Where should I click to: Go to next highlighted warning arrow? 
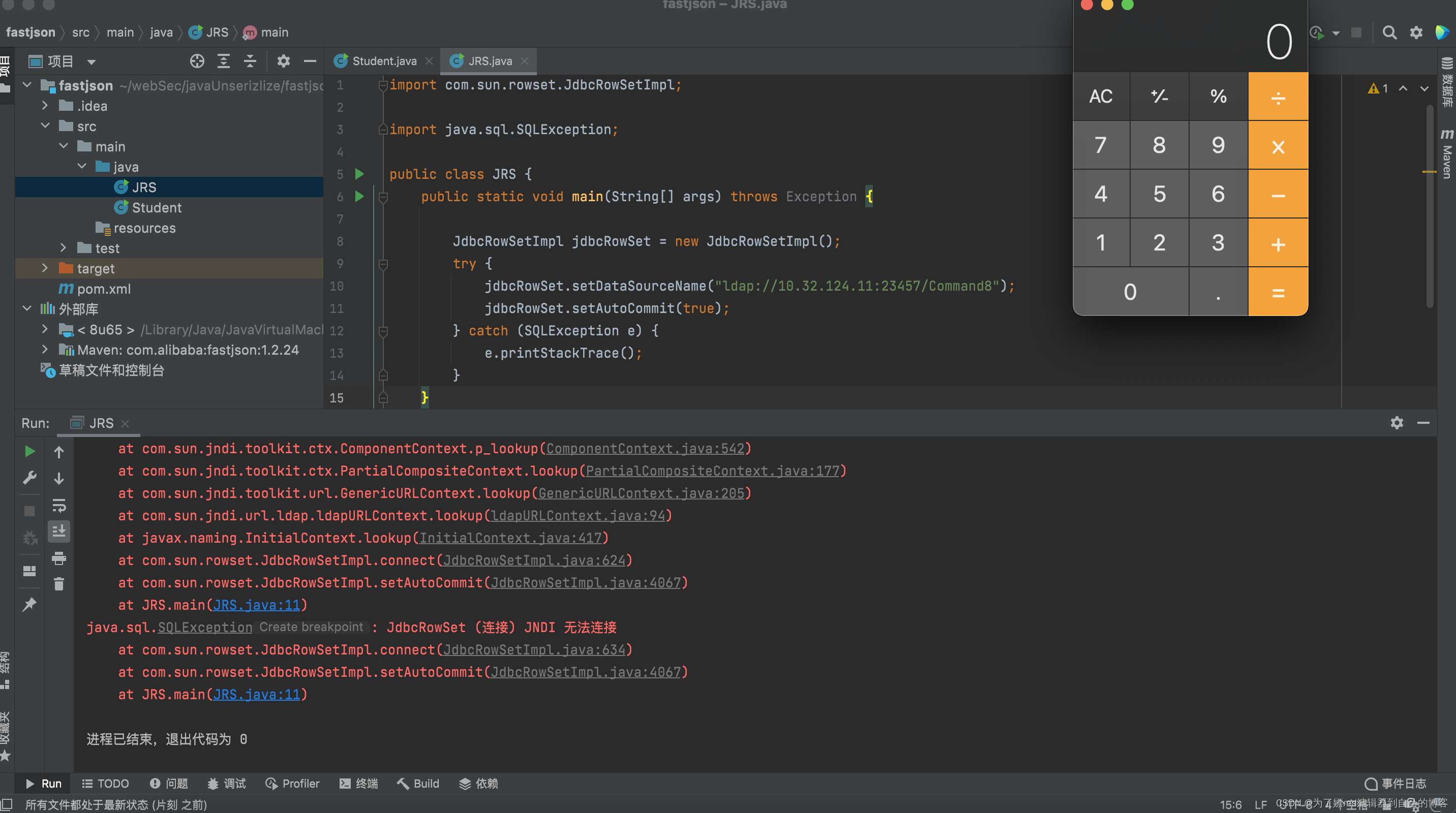tap(1424, 89)
